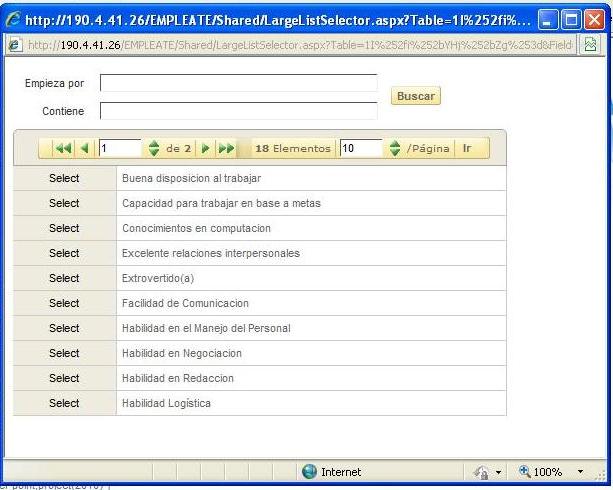Click the Internet zone globe icon
This screenshot has height=490, width=613.
[x=310, y=472]
